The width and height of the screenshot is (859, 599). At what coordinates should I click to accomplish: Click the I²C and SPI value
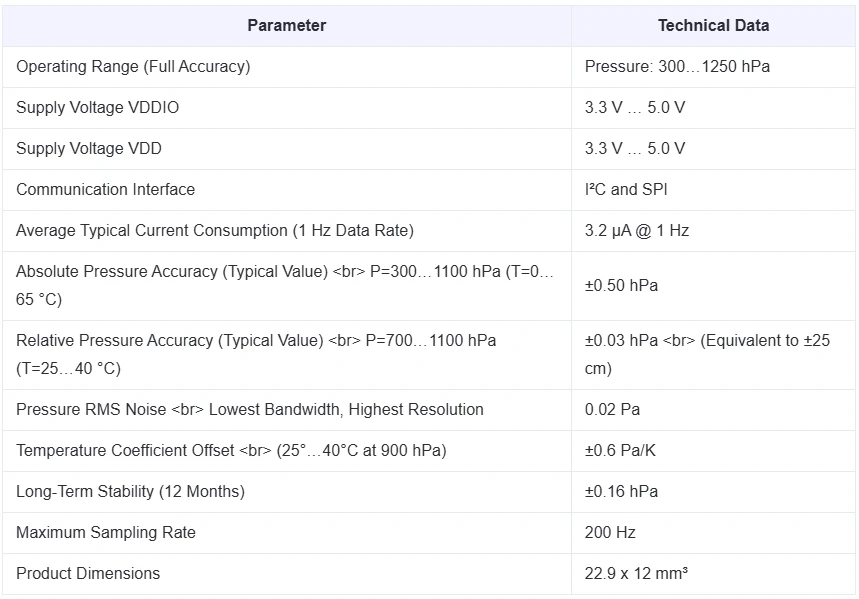[626, 190]
